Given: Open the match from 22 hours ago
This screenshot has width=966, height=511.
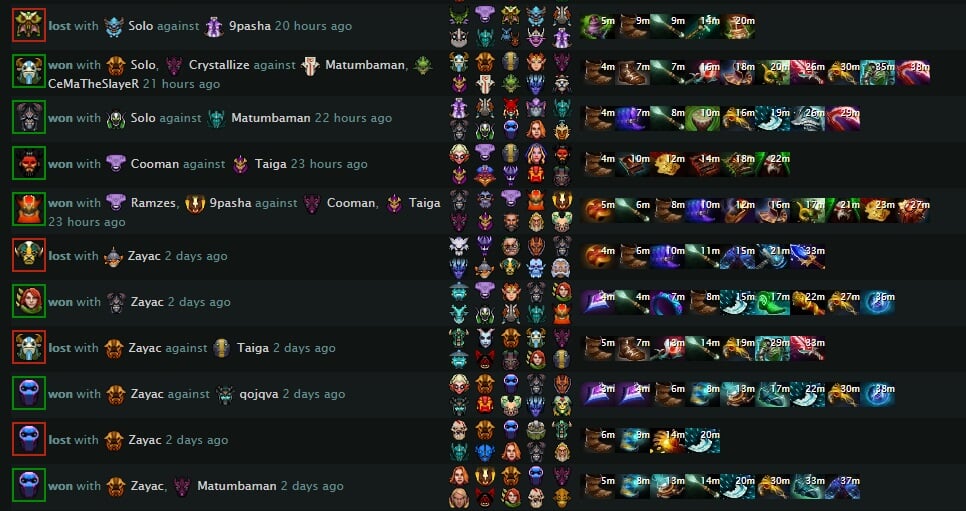Looking at the screenshot, I should tap(353, 118).
